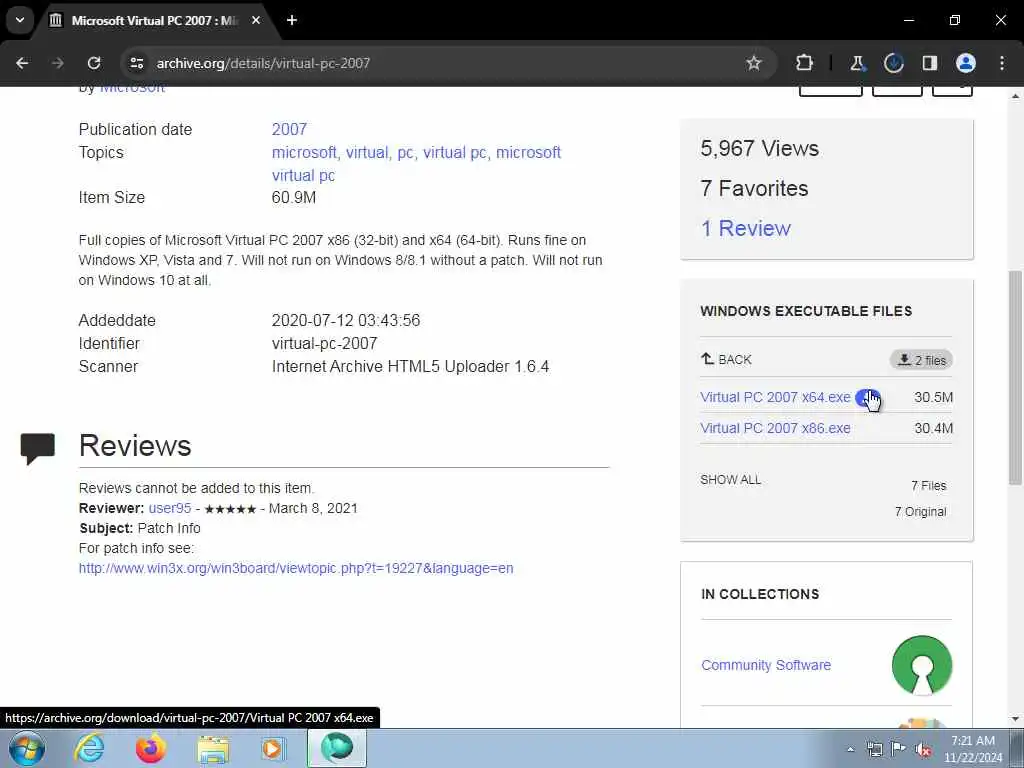Open the profile avatar menu

point(966,63)
